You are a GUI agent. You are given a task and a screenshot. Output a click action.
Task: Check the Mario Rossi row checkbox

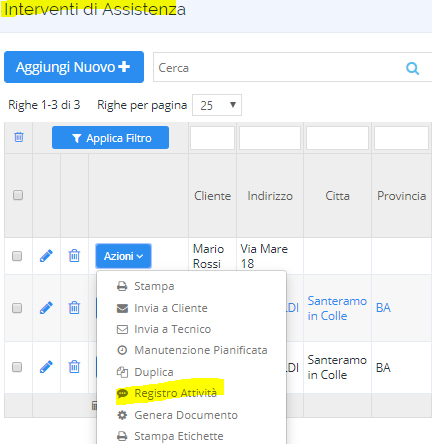tap(17, 256)
